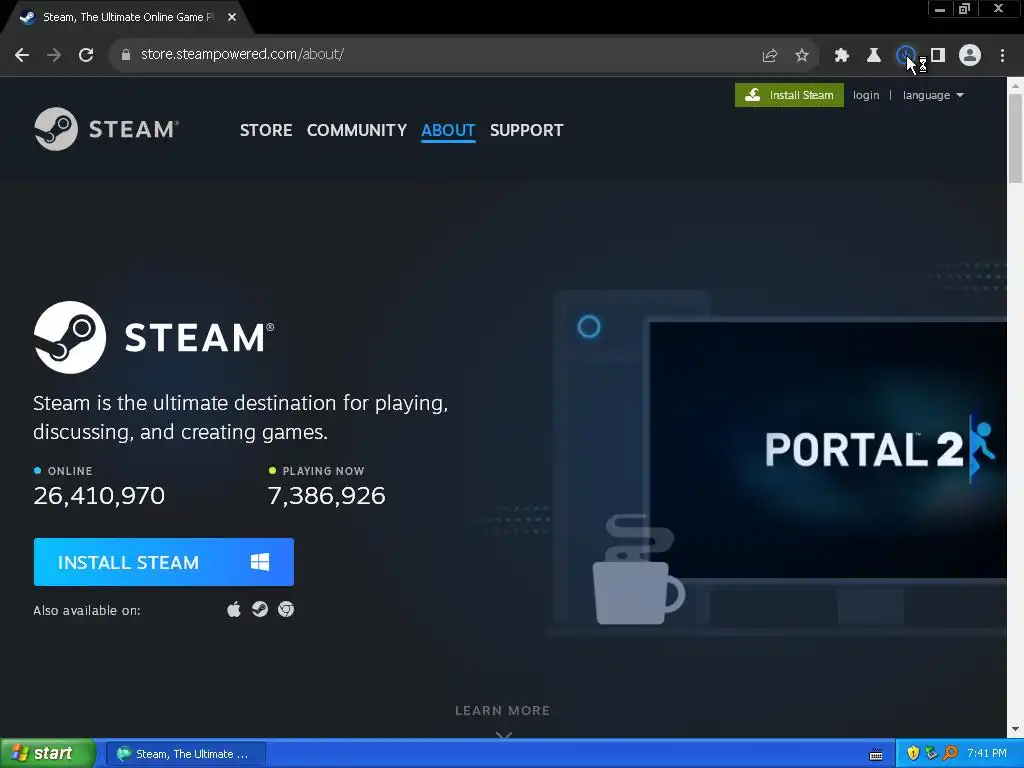Click the scrollbar down arrow
The width and height of the screenshot is (1024, 768).
(x=1016, y=729)
